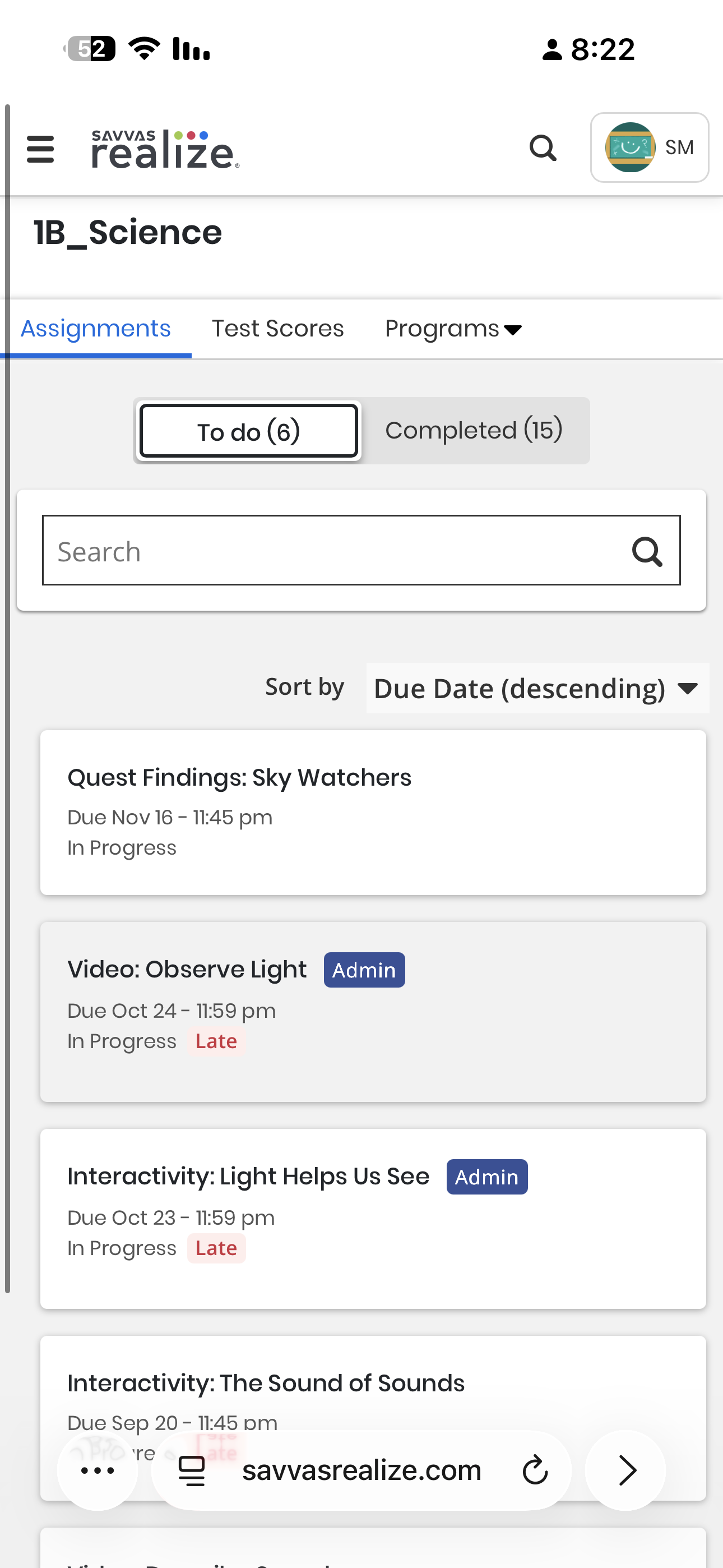The height and width of the screenshot is (1568, 723).
Task: Expand the Programs dropdown
Action: 453,329
